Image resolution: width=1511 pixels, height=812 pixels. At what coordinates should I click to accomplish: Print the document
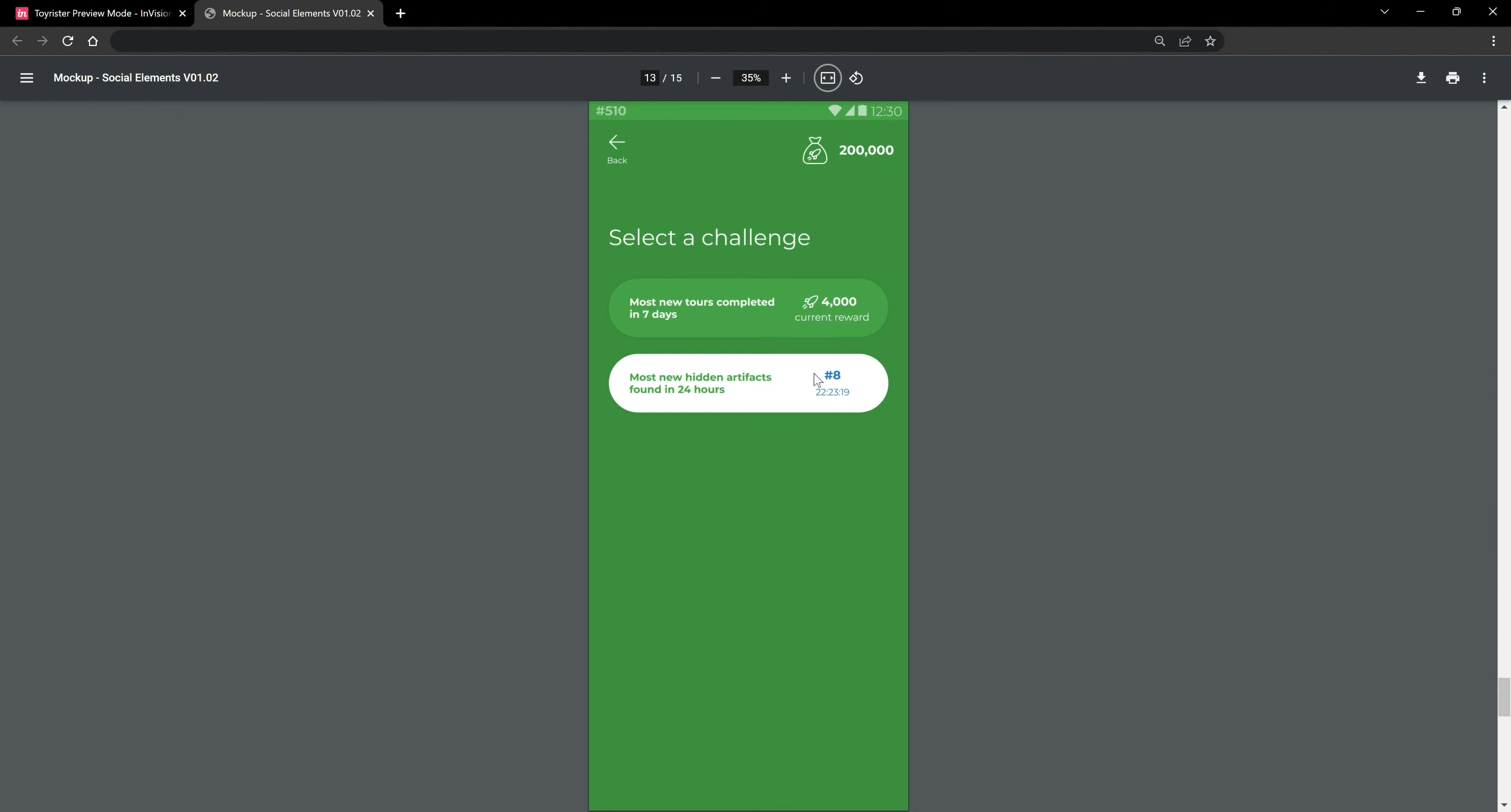(1453, 78)
